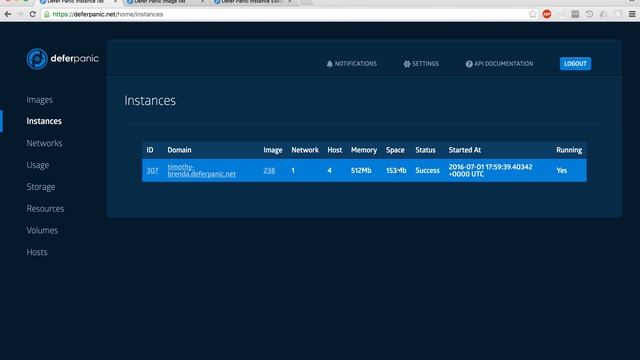This screenshot has width=640, height=360.
Task: Click the Host column header
Action: [x=335, y=150]
